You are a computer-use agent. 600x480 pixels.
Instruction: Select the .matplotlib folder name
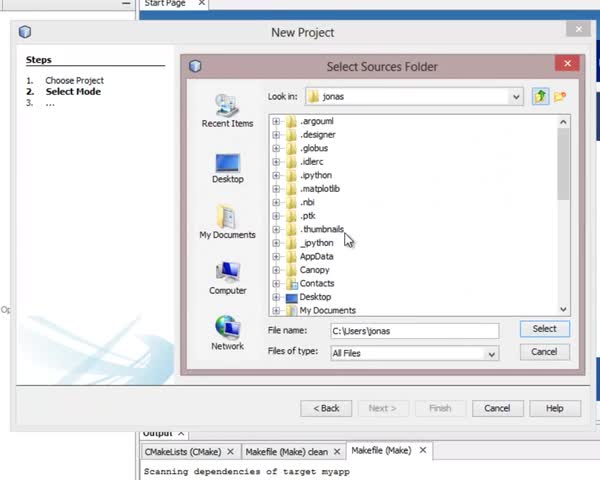[x=320, y=189]
